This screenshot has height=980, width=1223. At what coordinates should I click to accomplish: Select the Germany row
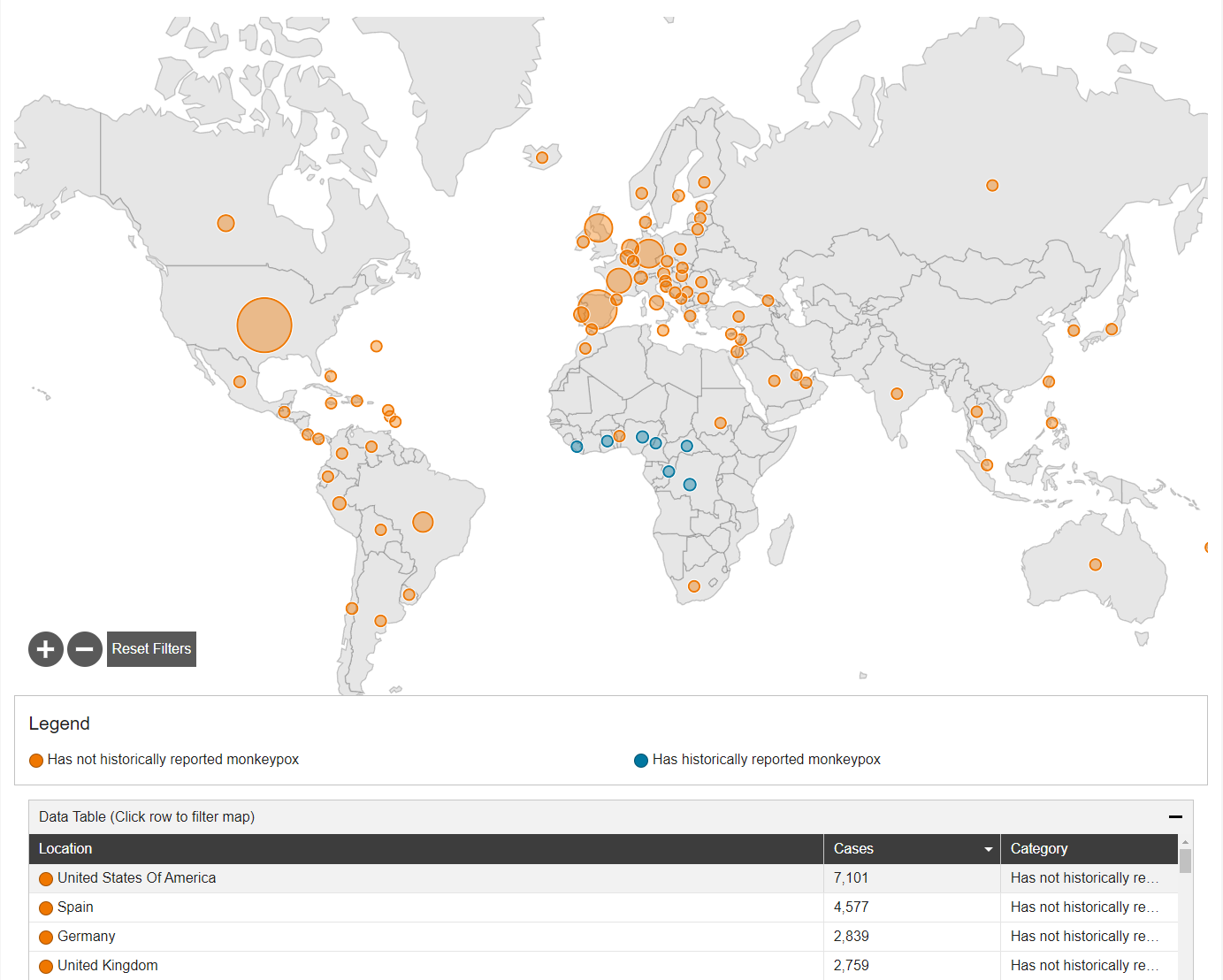603,937
